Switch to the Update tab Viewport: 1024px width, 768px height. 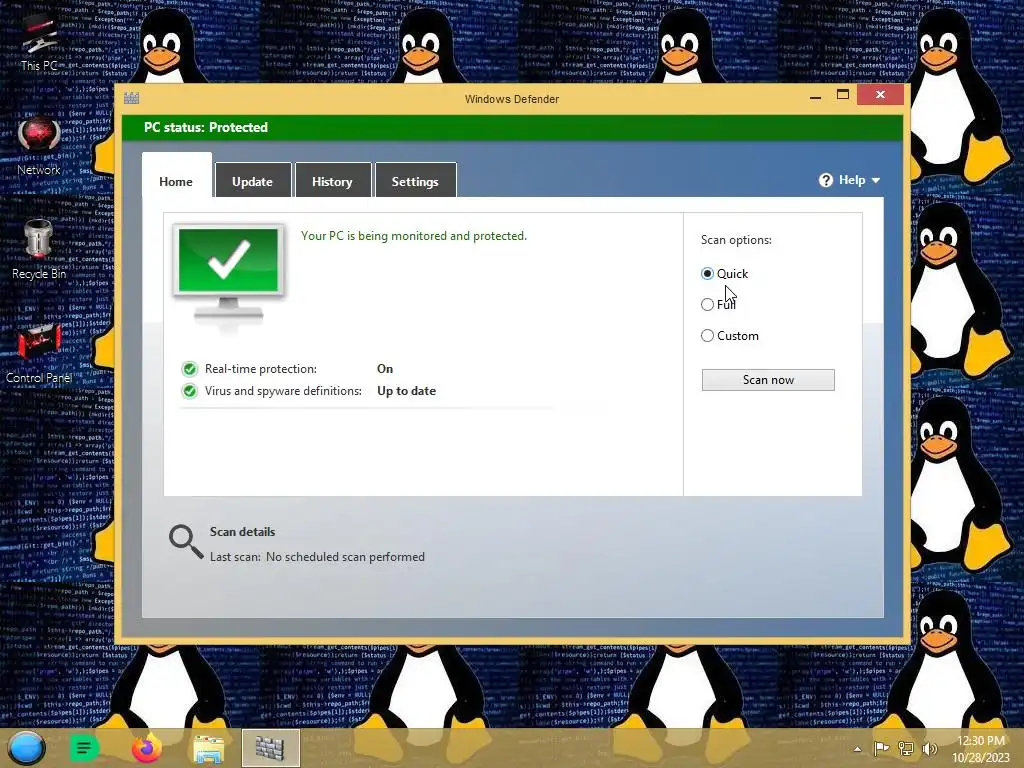point(253,182)
